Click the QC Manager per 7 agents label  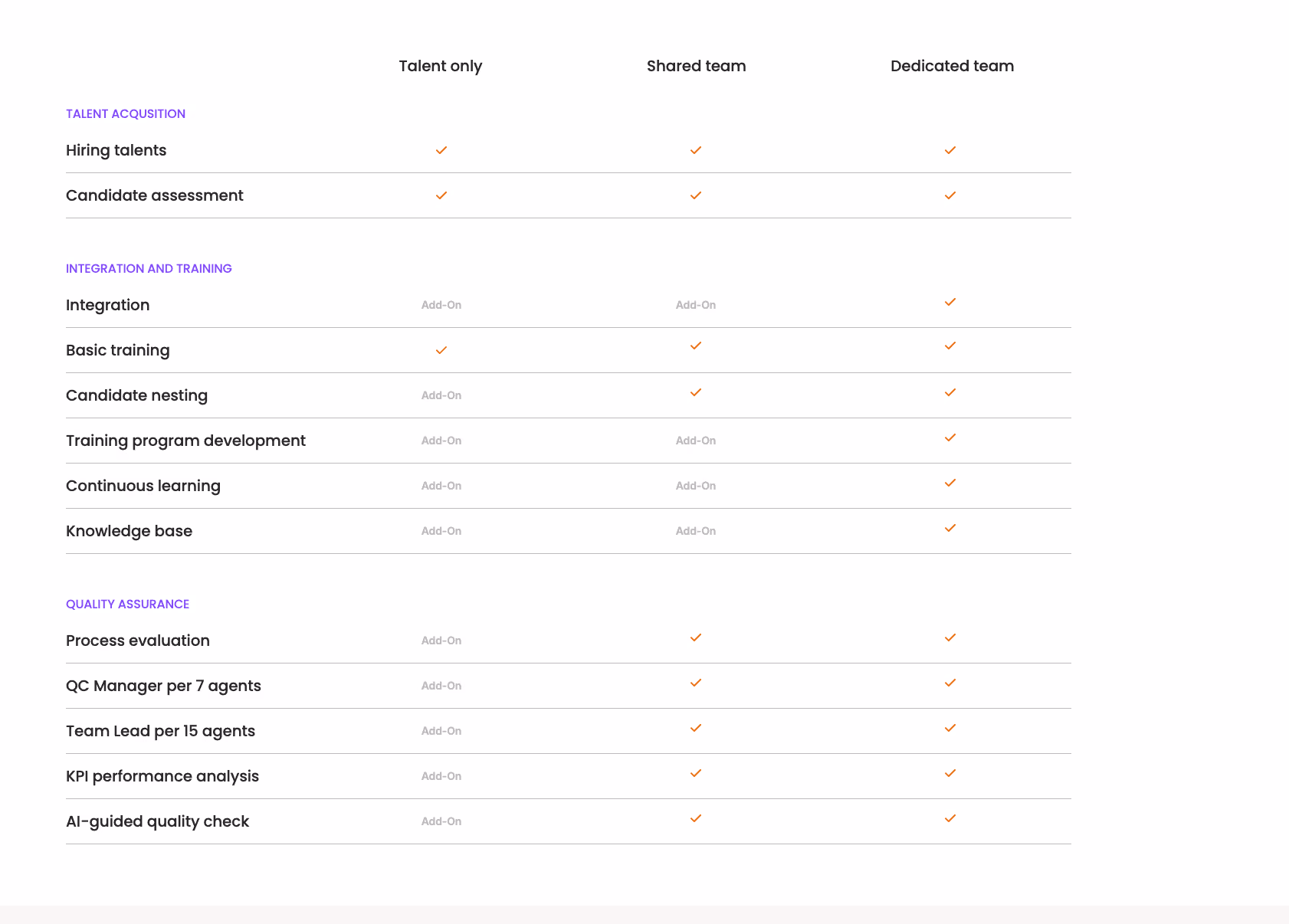point(163,686)
